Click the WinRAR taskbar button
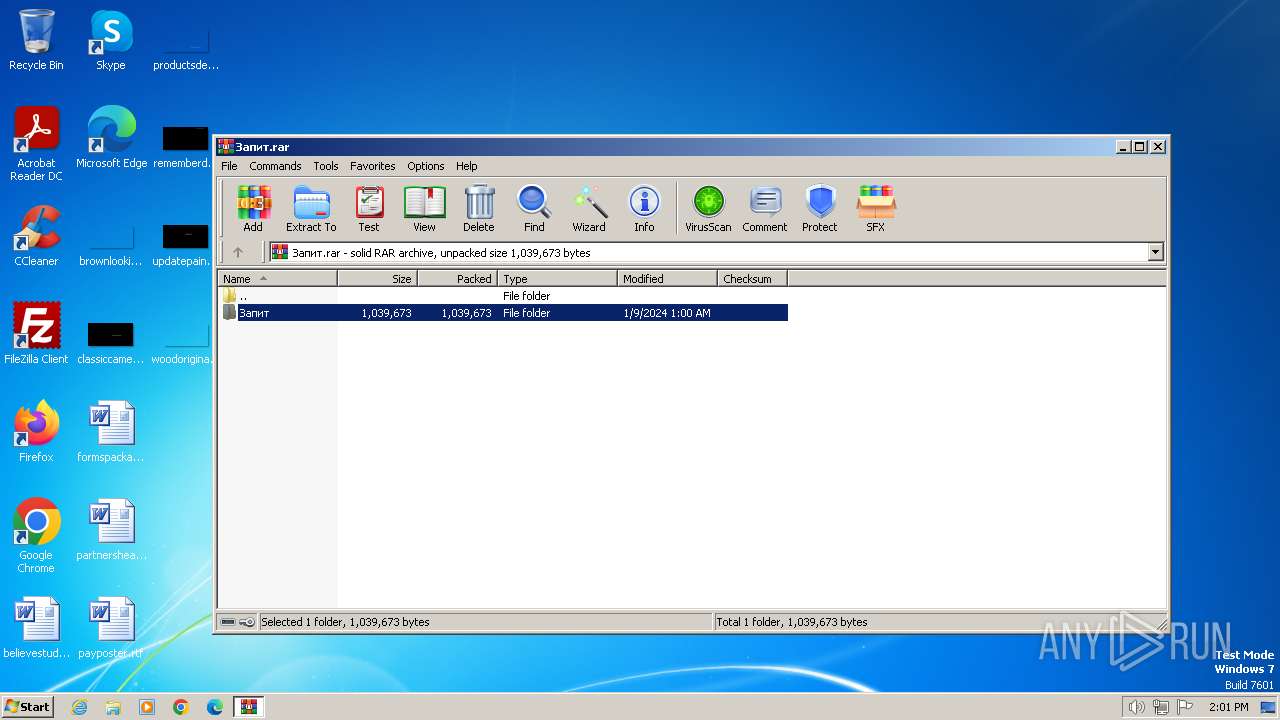Viewport: 1280px width, 720px height. pos(249,707)
